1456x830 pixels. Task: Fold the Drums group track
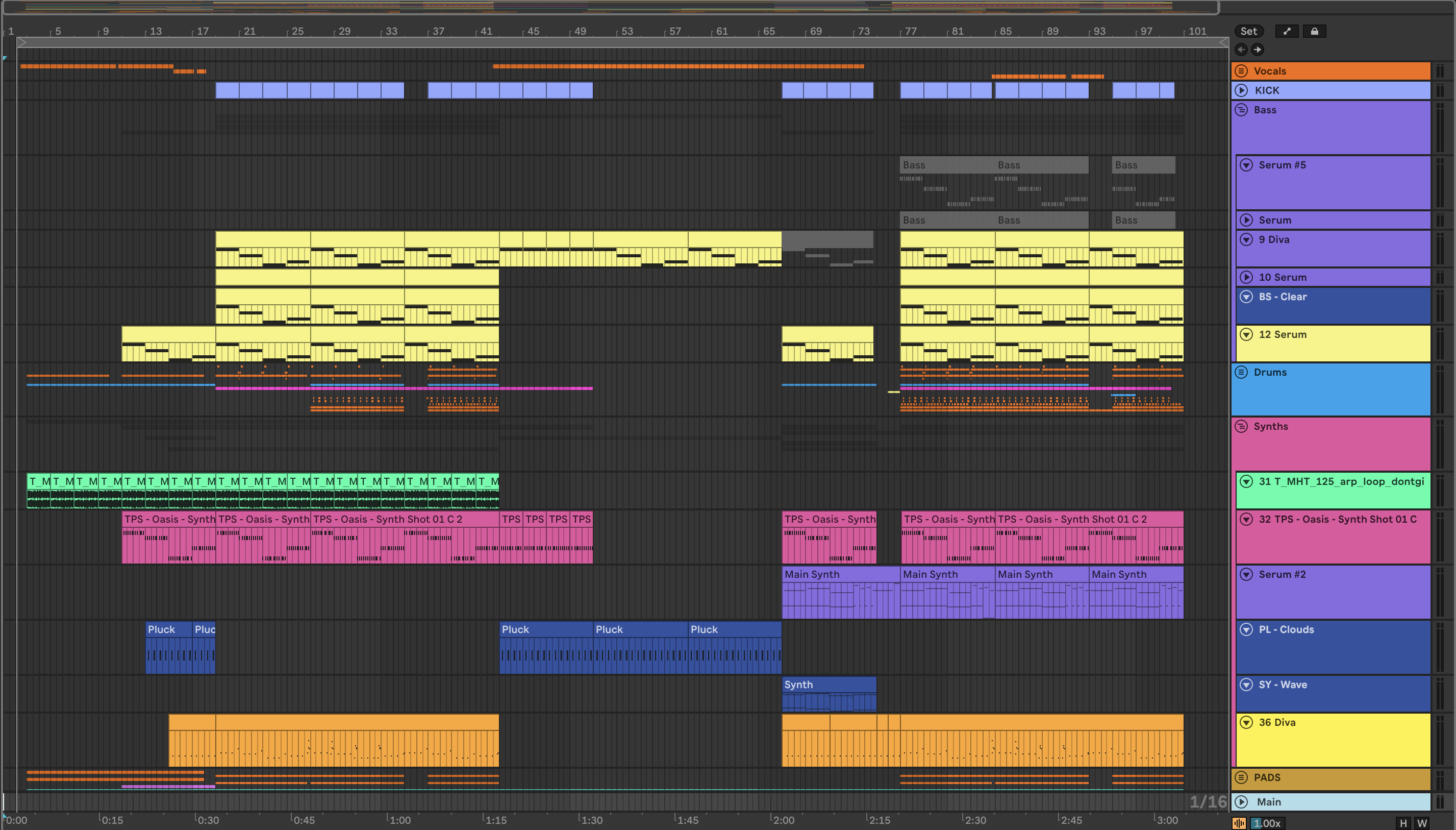[x=1241, y=372]
